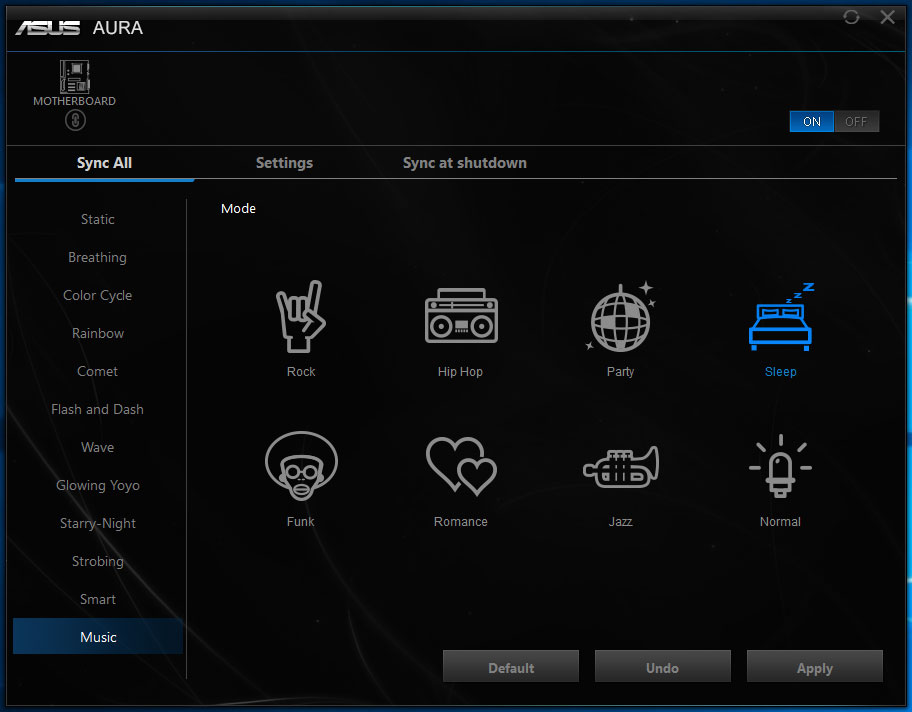This screenshot has height=712, width=912.
Task: Click the Motherboard device icon
Action: coord(74,77)
